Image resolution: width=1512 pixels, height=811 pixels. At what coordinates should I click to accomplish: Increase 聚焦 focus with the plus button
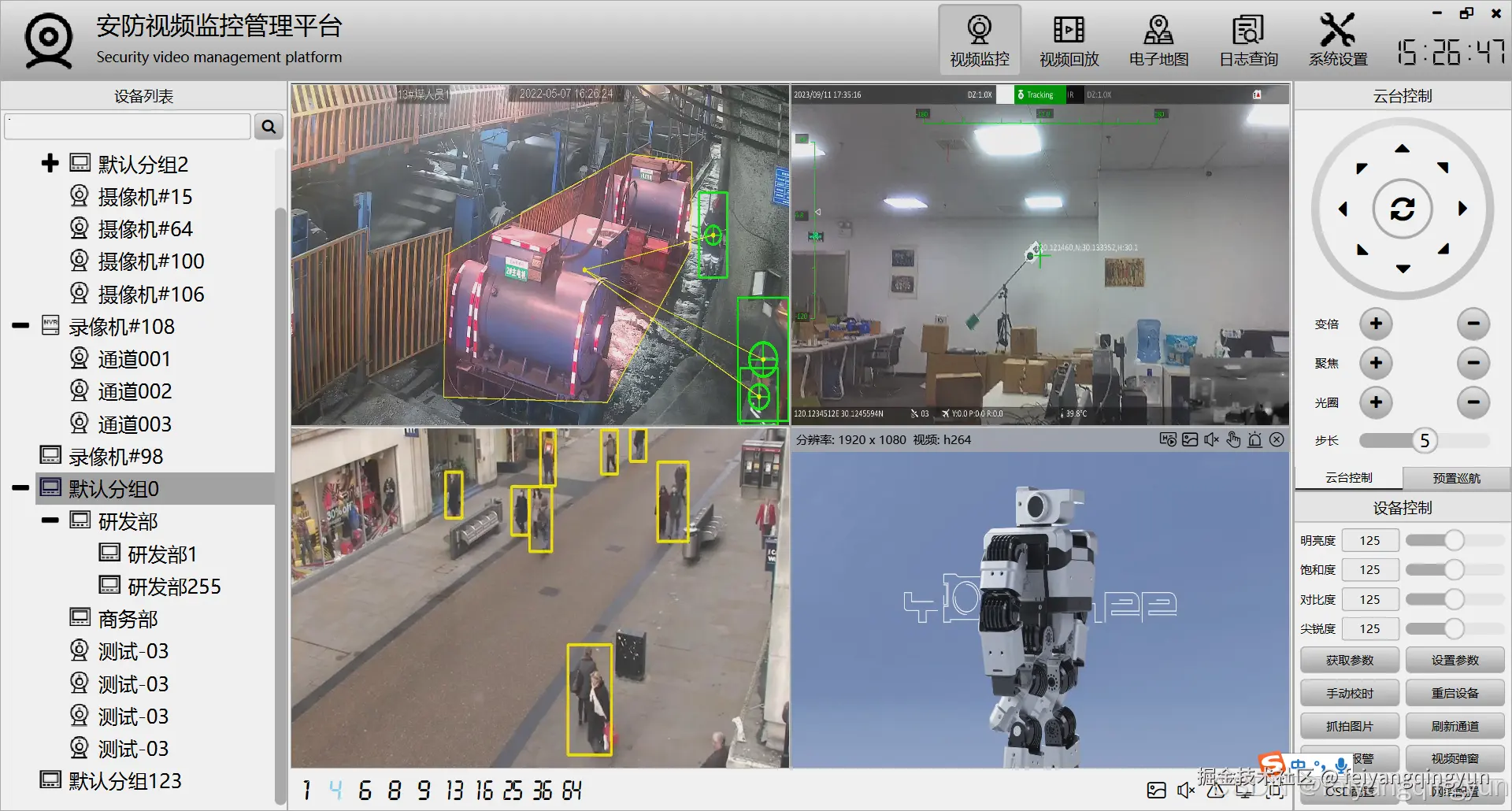[1376, 363]
